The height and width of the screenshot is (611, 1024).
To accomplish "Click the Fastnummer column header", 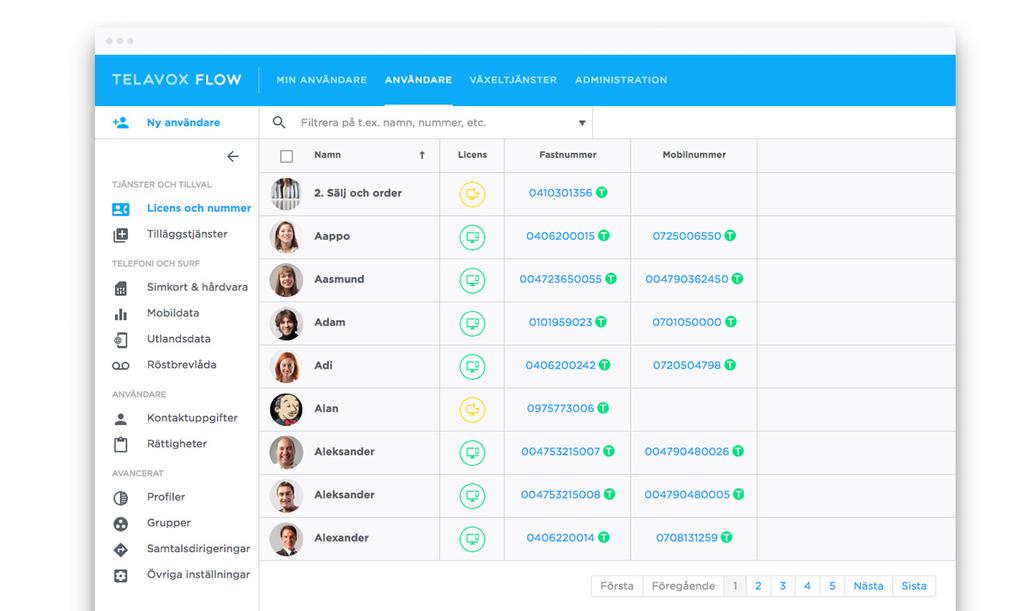I will tap(568, 155).
